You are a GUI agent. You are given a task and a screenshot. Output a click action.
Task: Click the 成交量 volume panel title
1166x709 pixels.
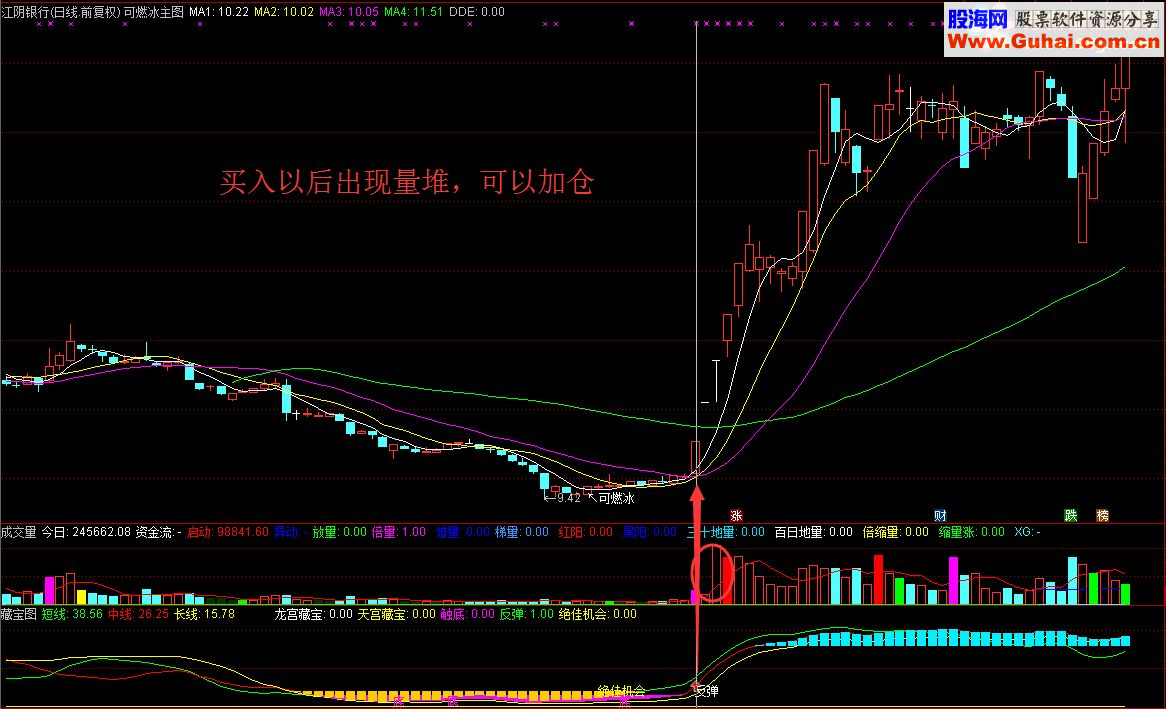19,532
